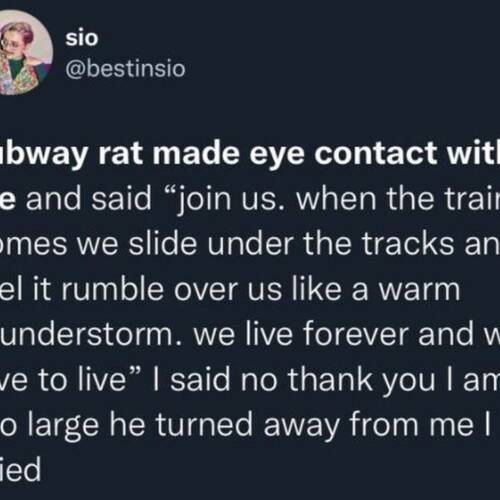This screenshot has height=500, width=500.
Task: Click the phrase "we live forever"
Action: point(301,334)
